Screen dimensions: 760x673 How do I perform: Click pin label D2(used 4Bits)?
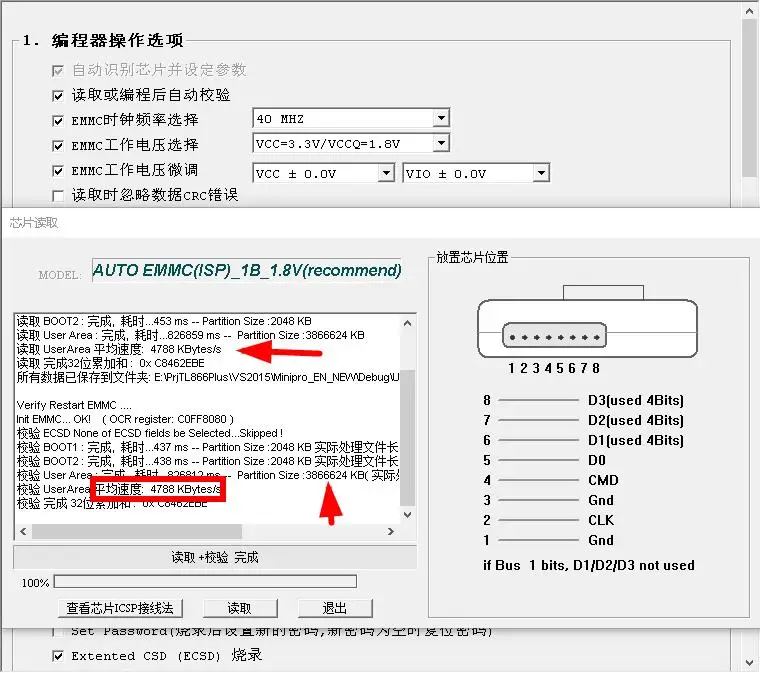click(x=635, y=421)
